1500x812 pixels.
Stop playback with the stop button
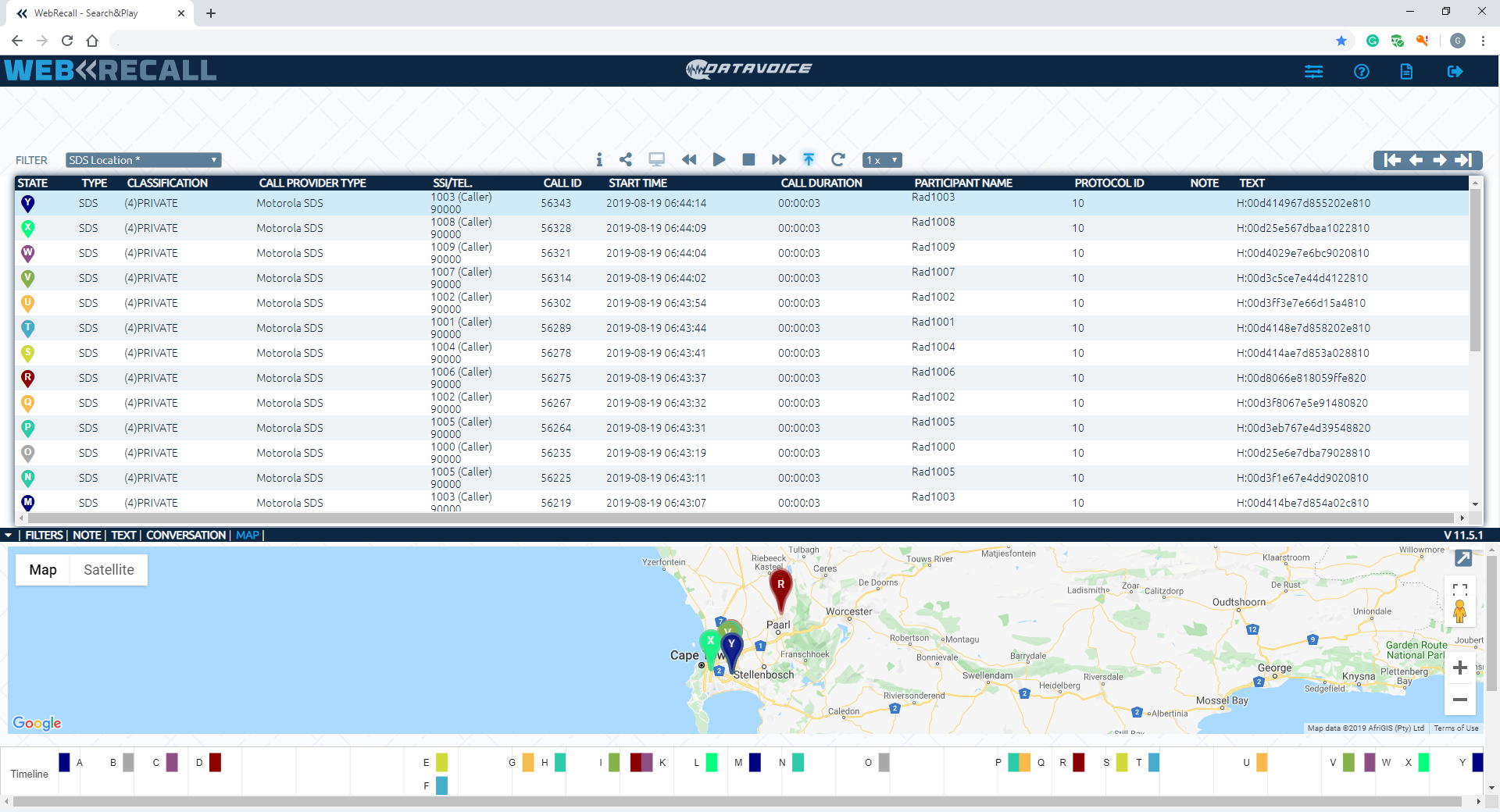tap(748, 160)
